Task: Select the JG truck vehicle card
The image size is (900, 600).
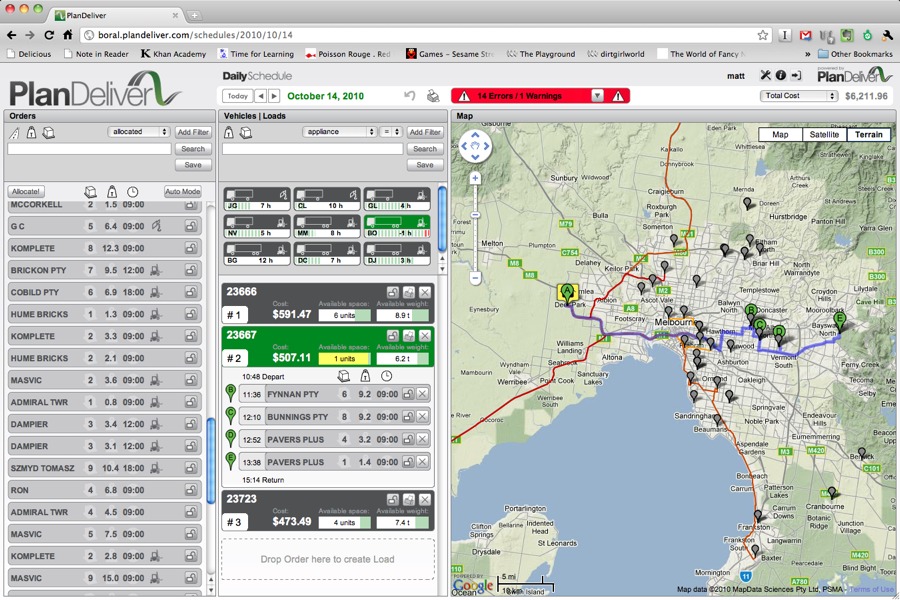Action: (257, 199)
